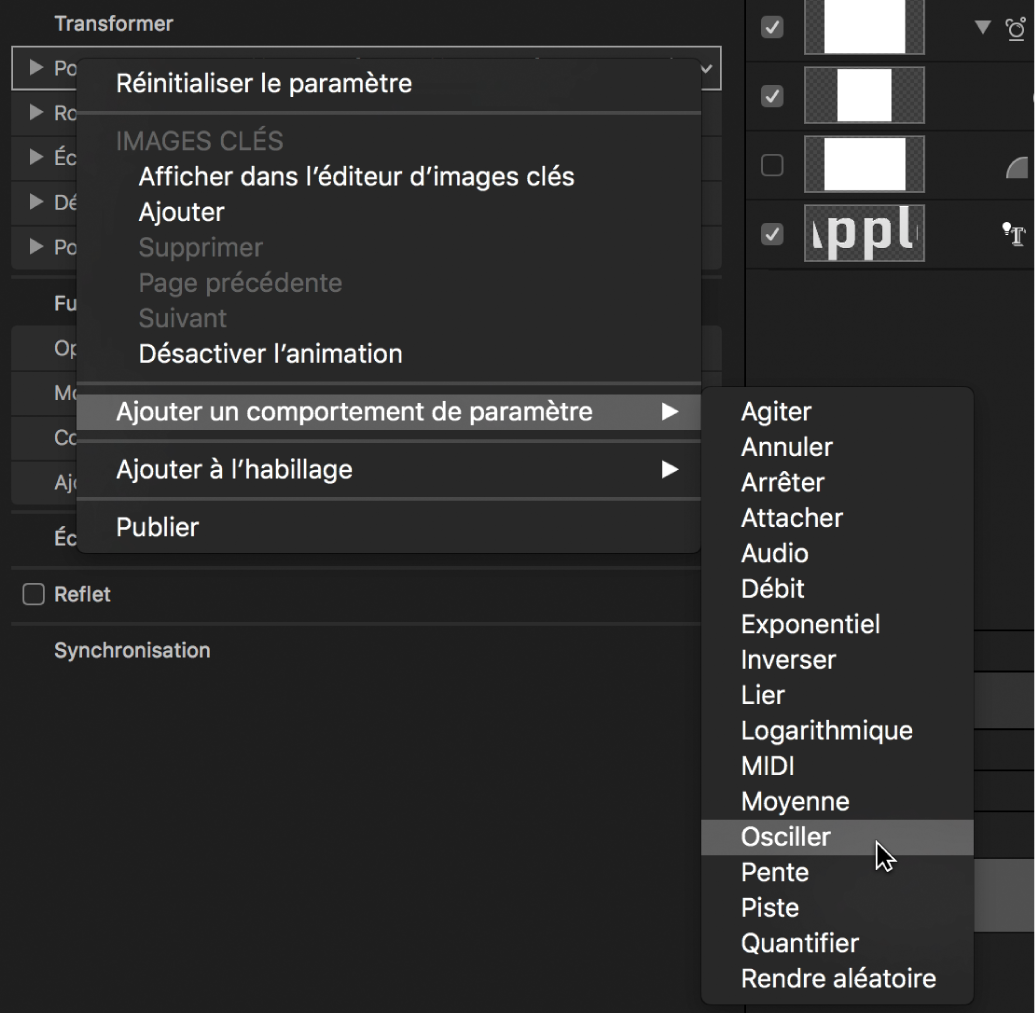The height and width of the screenshot is (1013, 1035).
Task: Uncheck the second layer's activation checkbox
Action: (x=770, y=96)
